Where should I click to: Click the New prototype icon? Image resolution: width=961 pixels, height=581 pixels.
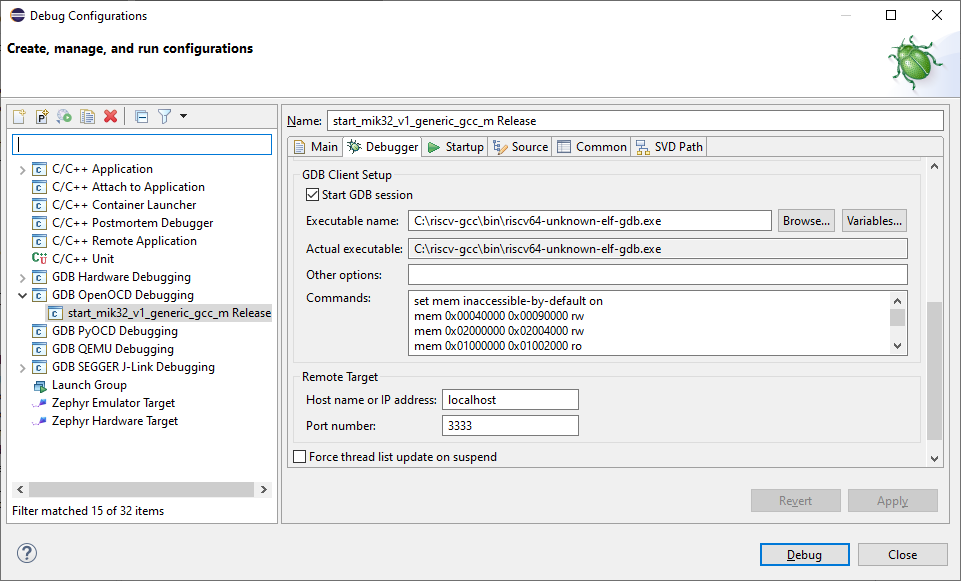pyautogui.click(x=42, y=117)
